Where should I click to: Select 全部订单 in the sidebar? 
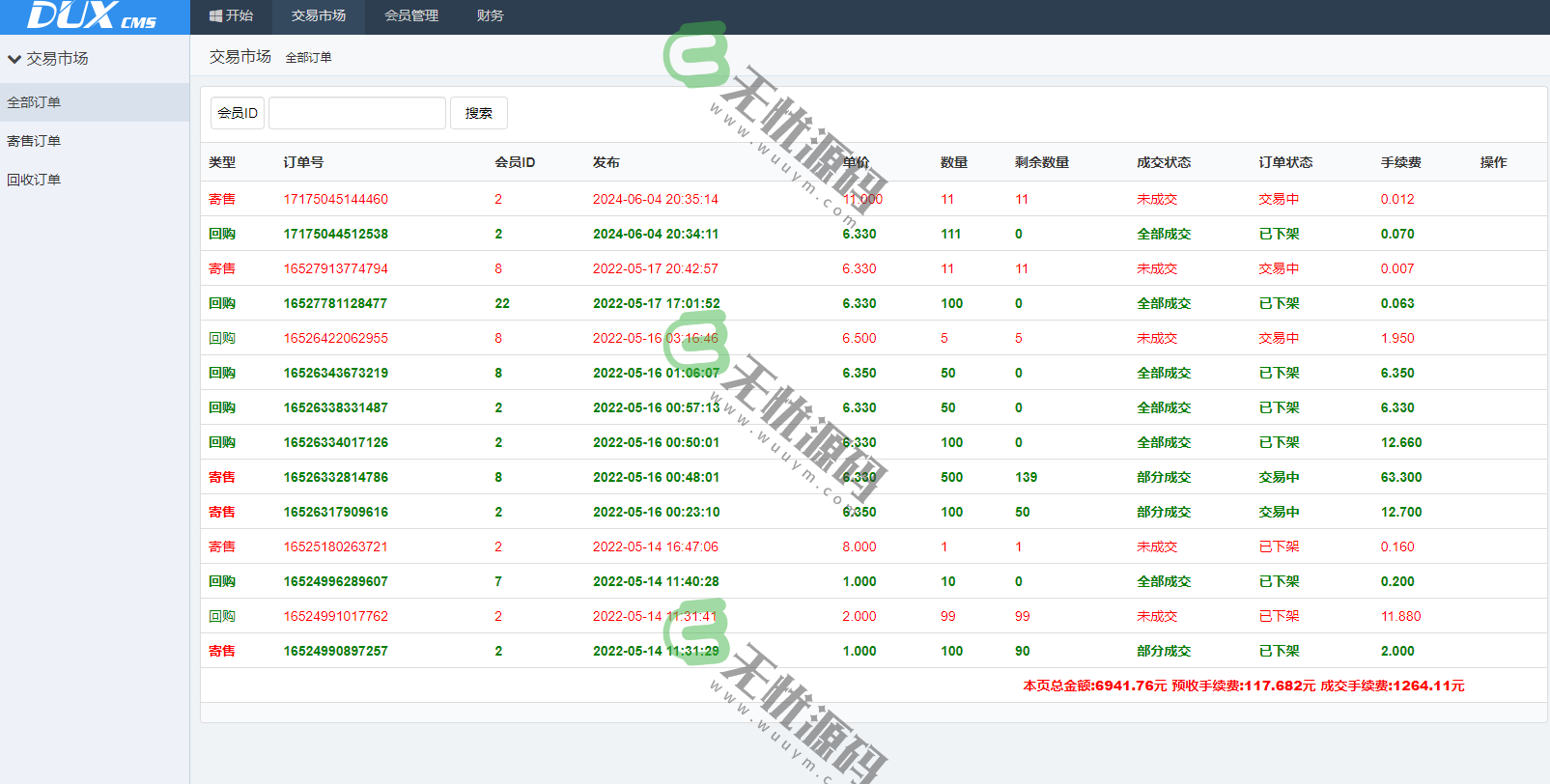tap(34, 102)
